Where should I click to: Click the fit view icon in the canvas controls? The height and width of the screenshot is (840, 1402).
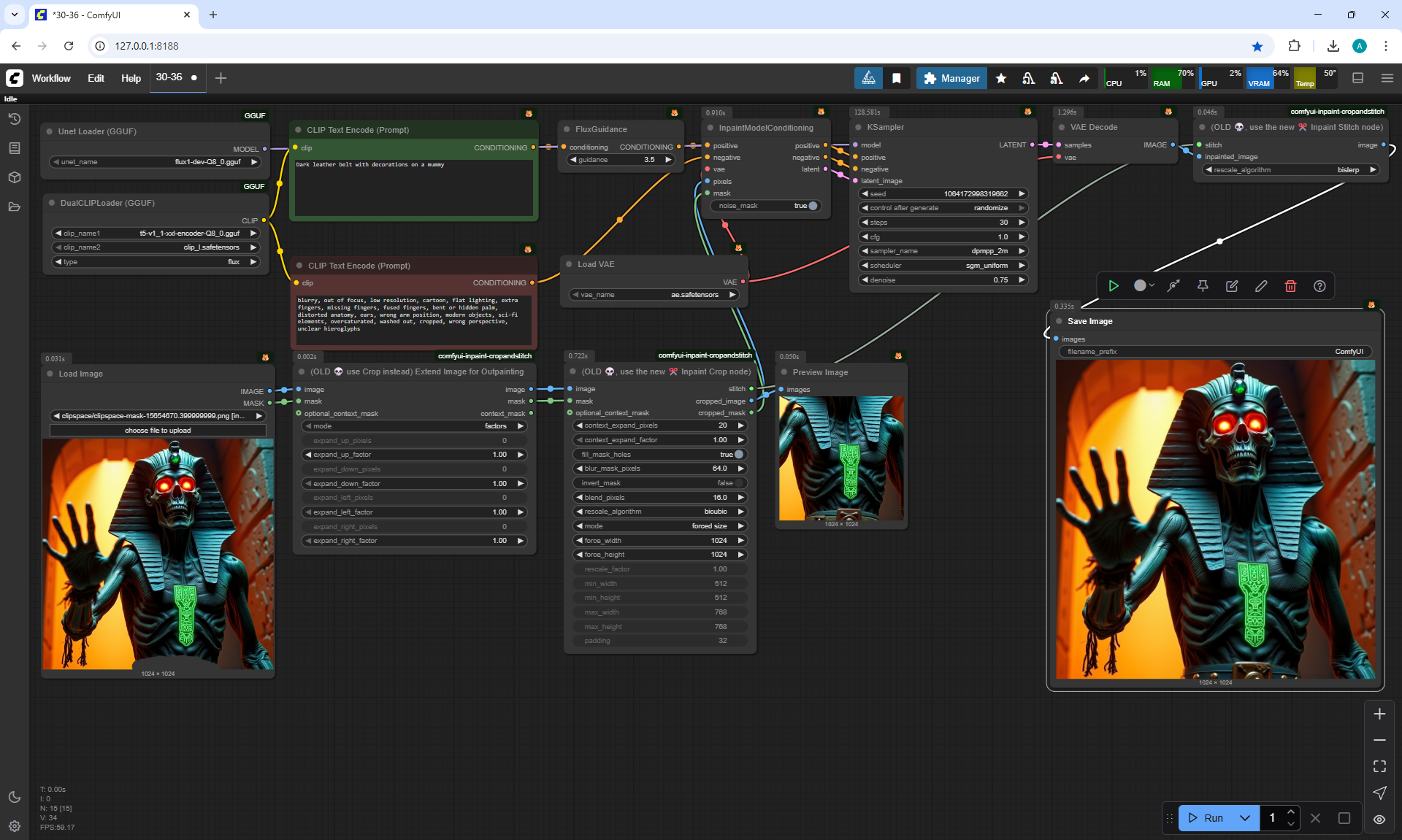click(1379, 766)
